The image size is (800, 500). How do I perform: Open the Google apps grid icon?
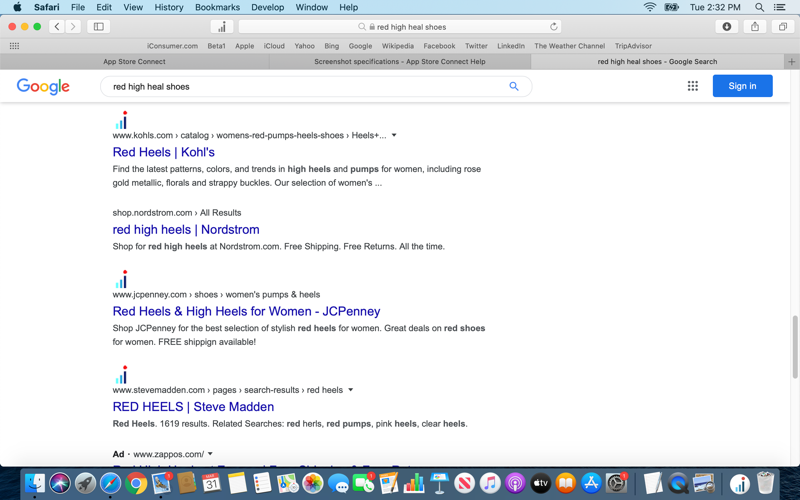692,86
